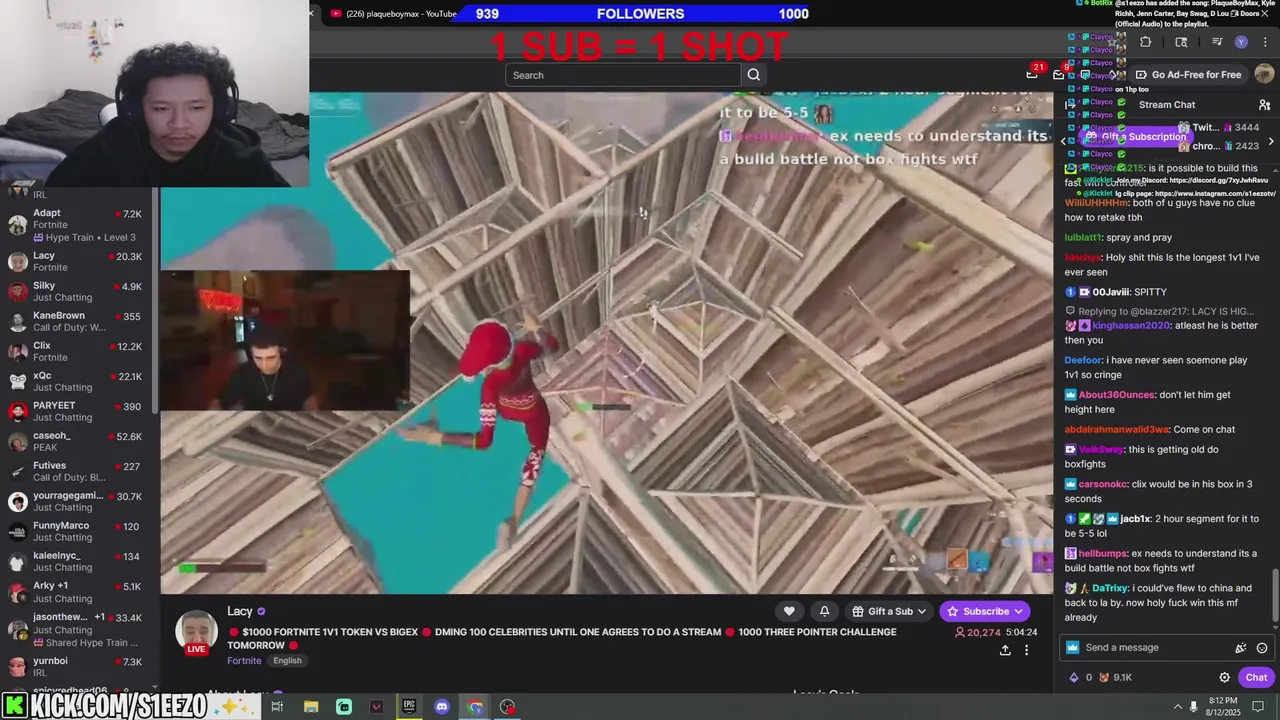The image size is (1280, 720).
Task: Open Task View in the taskbar
Action: pyautogui.click(x=277, y=707)
